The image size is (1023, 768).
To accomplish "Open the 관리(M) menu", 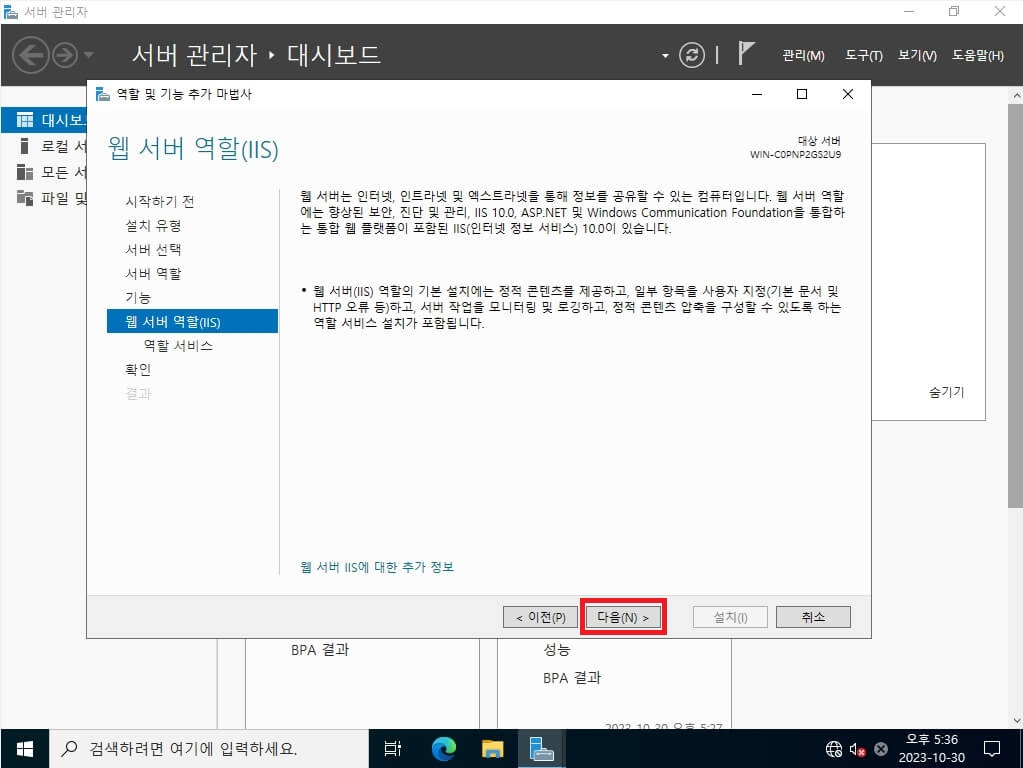I will pos(803,55).
